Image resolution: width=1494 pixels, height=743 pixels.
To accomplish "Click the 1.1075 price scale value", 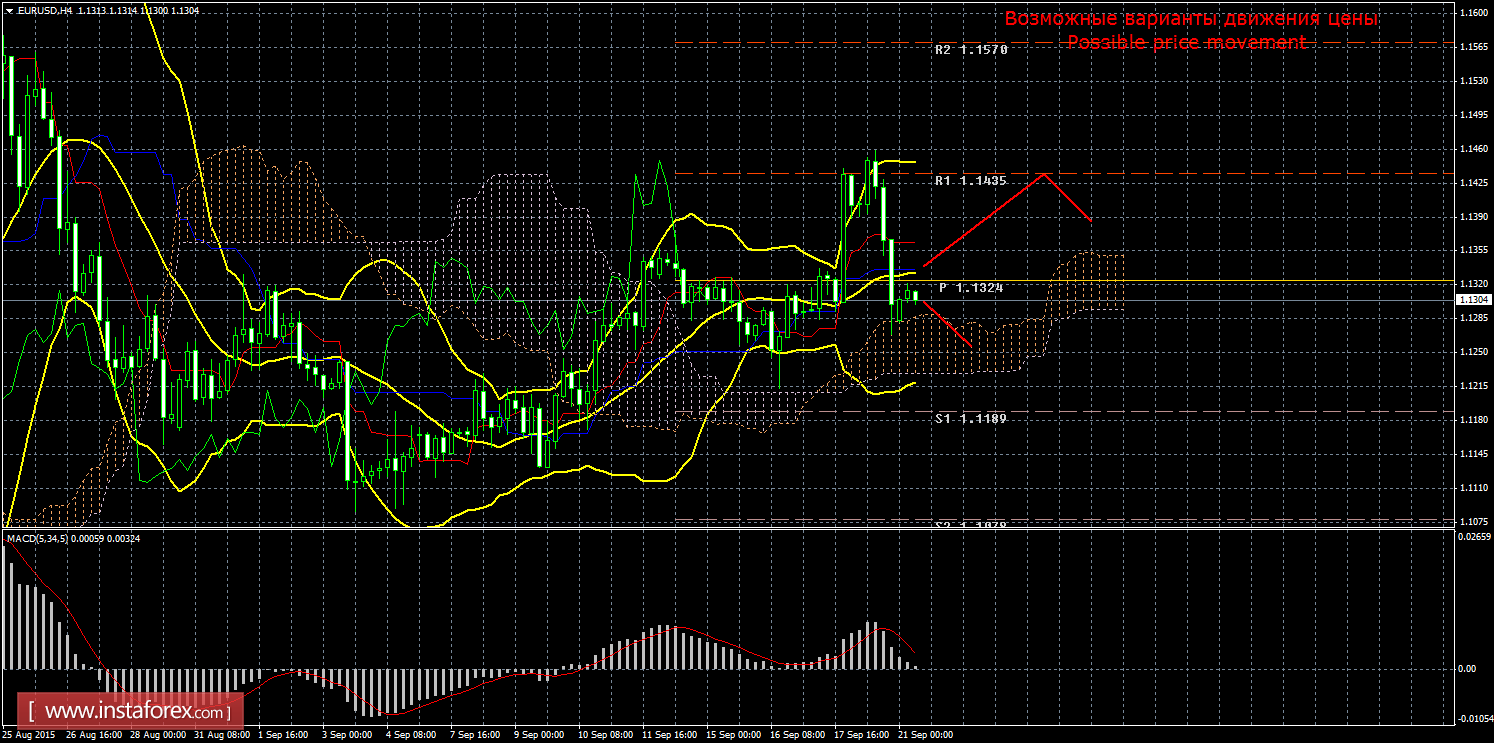I will (1473, 521).
